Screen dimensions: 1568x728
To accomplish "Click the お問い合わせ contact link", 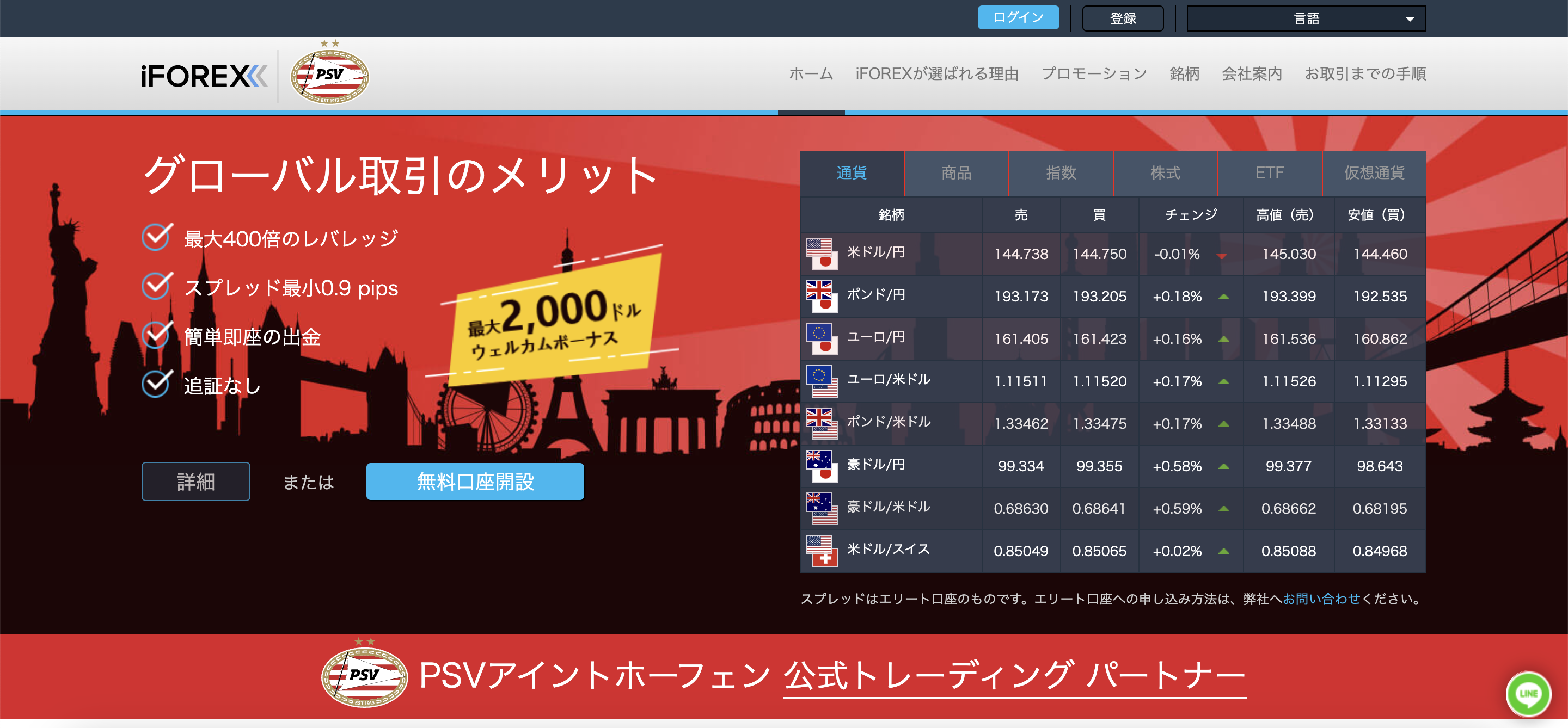I will click(x=1321, y=599).
